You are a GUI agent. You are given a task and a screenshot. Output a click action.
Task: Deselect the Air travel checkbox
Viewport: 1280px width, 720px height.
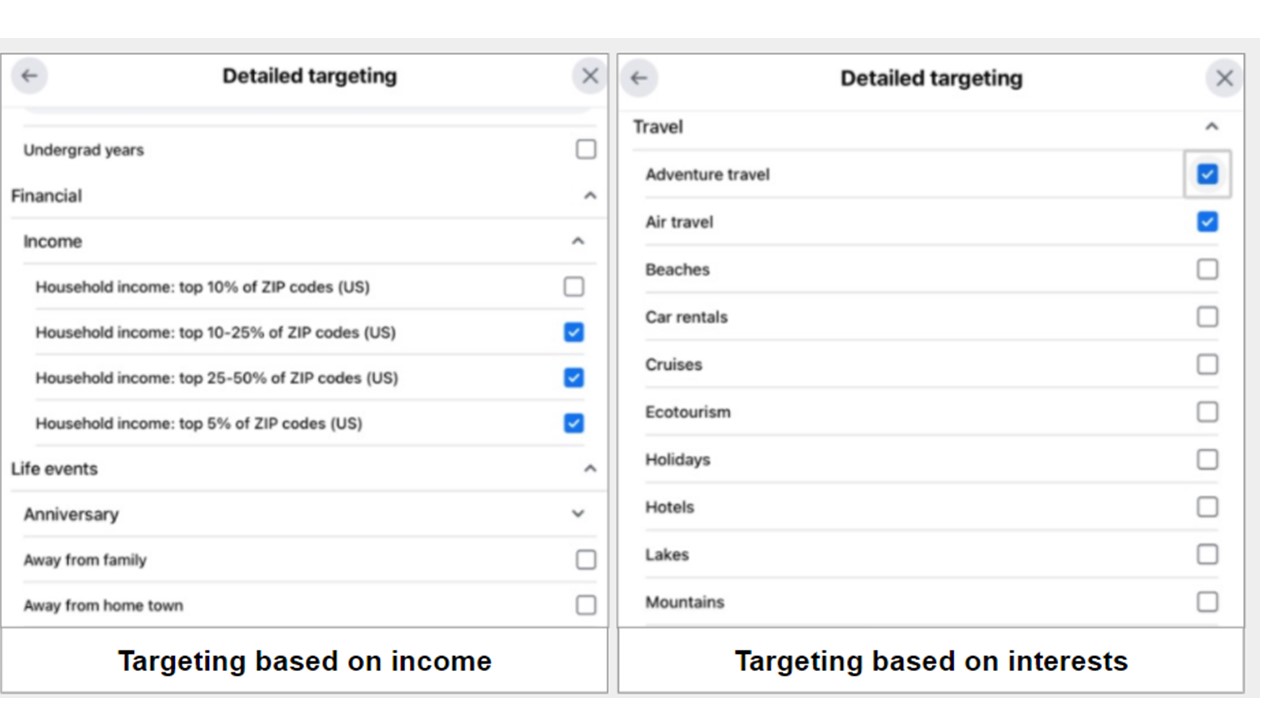click(x=1208, y=221)
